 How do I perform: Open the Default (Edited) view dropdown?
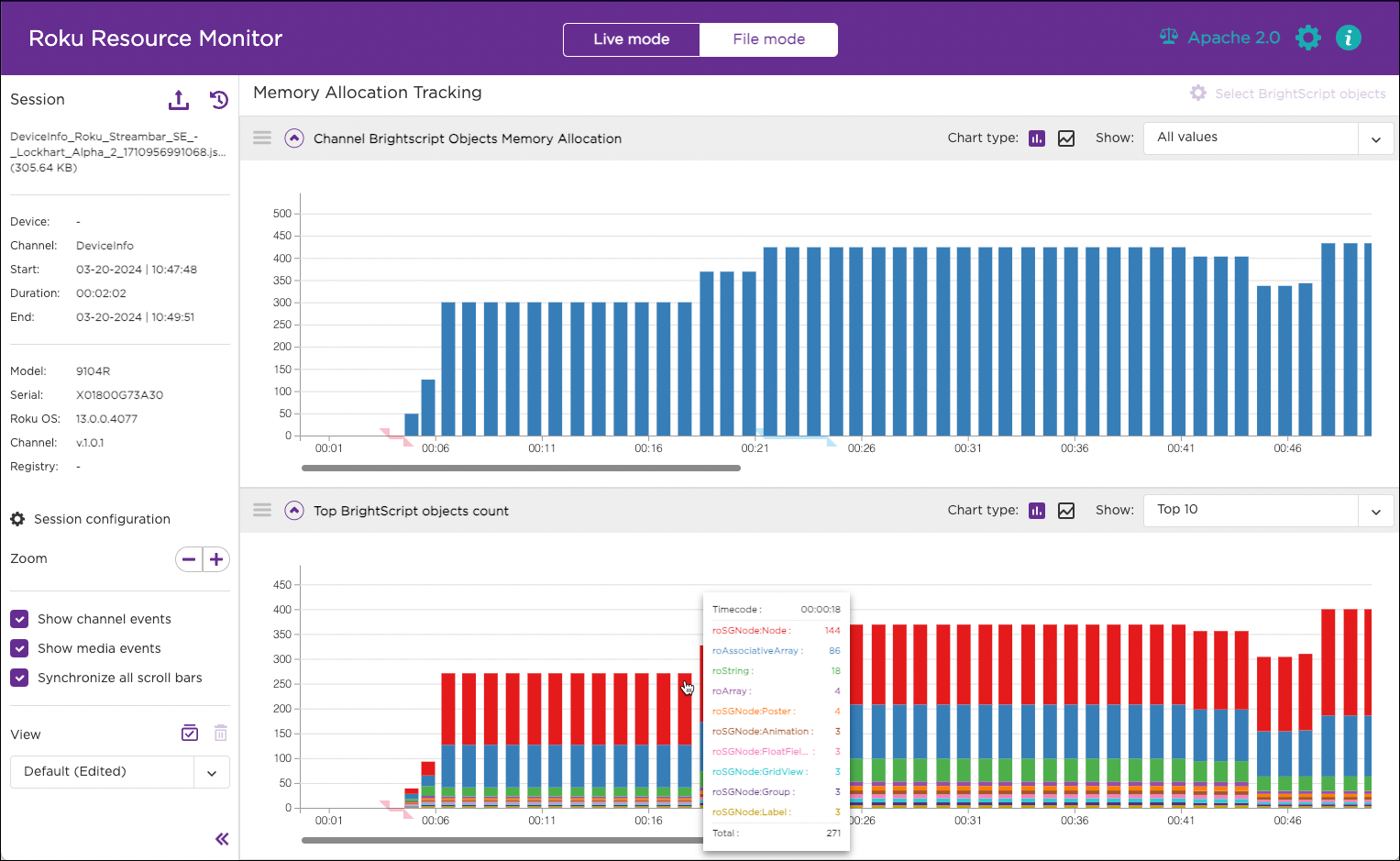pos(120,772)
